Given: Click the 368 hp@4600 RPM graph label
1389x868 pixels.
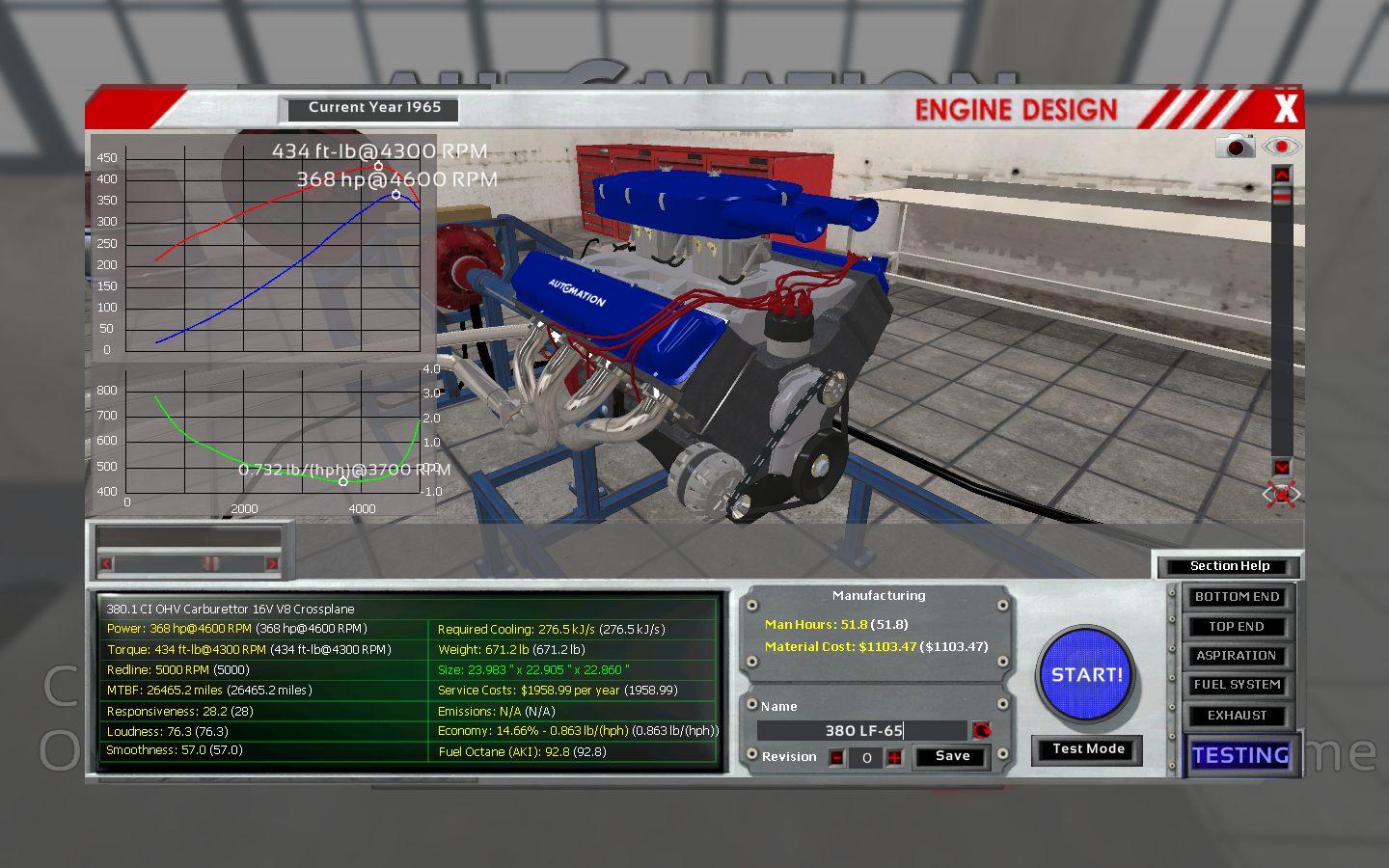Looking at the screenshot, I should 397,179.
